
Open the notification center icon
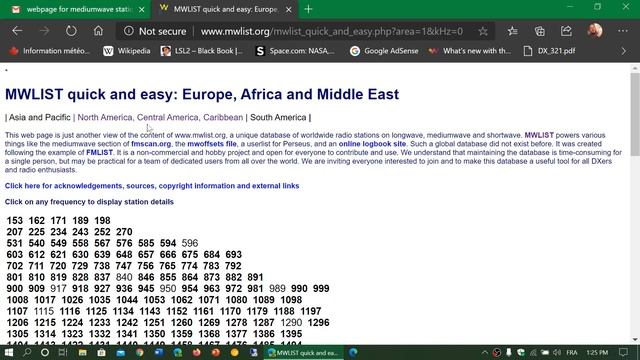(x=623, y=353)
